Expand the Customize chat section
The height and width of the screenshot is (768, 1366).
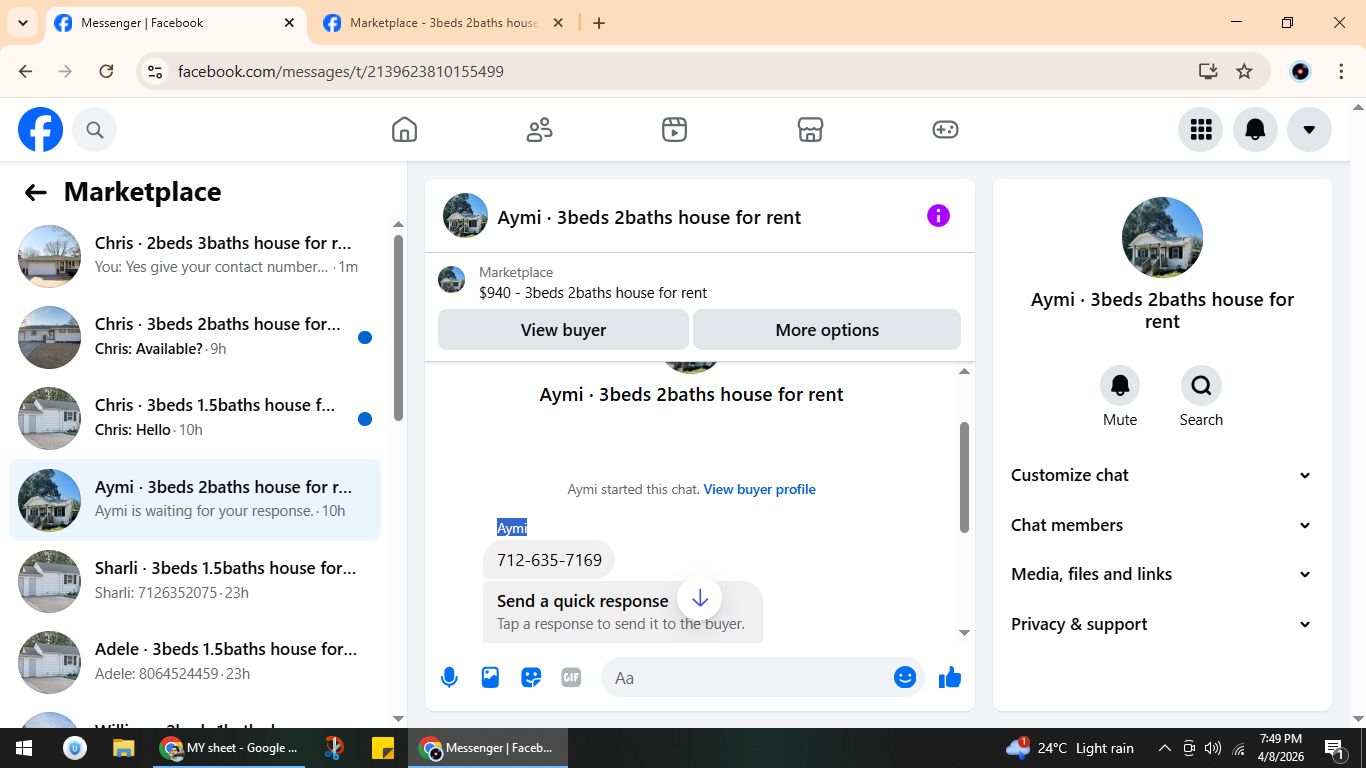(x=1161, y=475)
